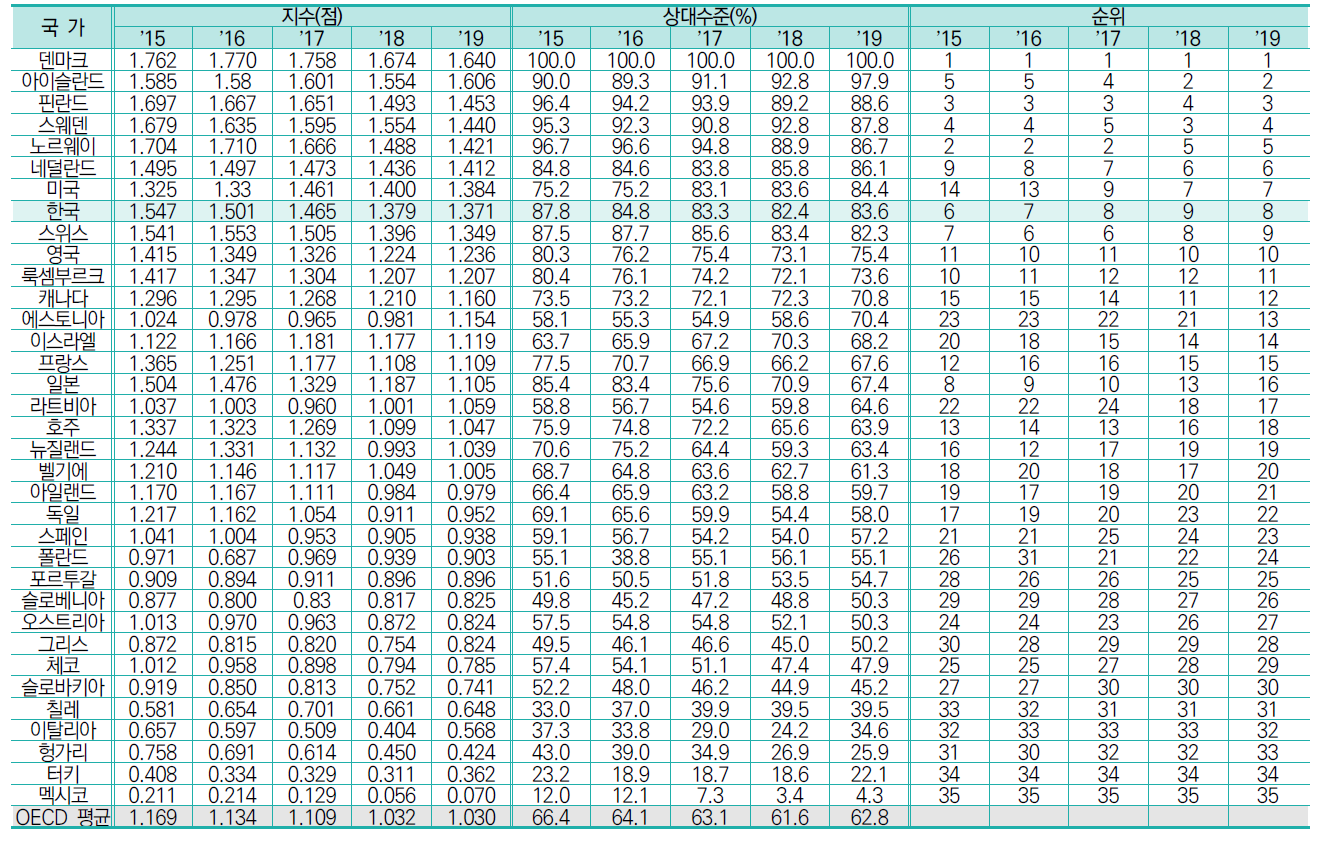Viewport: 1326px width, 847px height.
Task: Select the '슬로베니아' row label
Action: point(63,602)
